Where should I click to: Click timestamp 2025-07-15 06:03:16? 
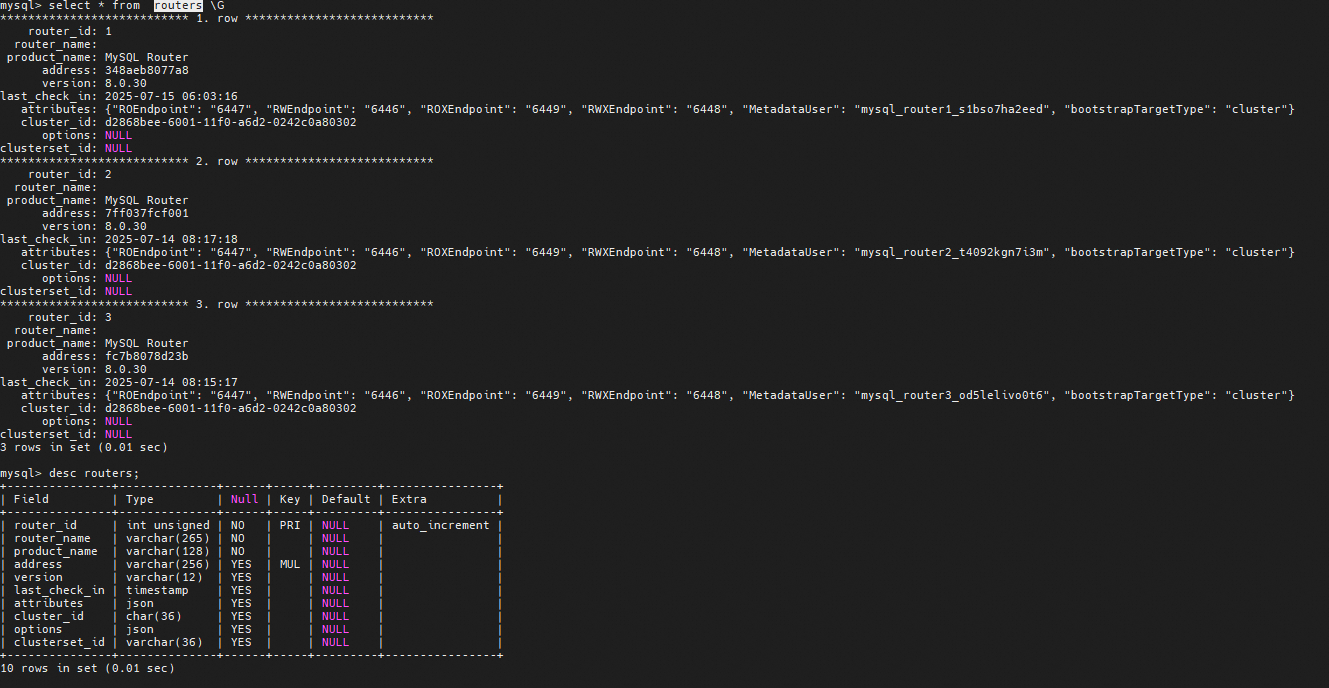point(171,97)
